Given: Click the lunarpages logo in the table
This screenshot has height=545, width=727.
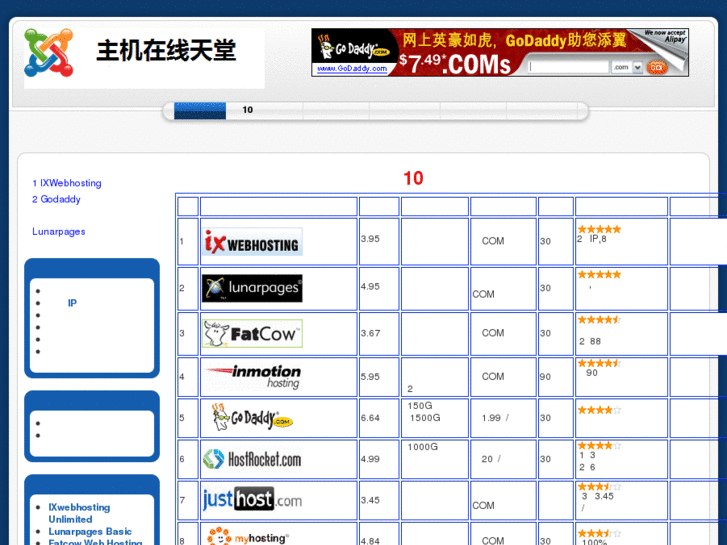Looking at the screenshot, I should point(252,288).
